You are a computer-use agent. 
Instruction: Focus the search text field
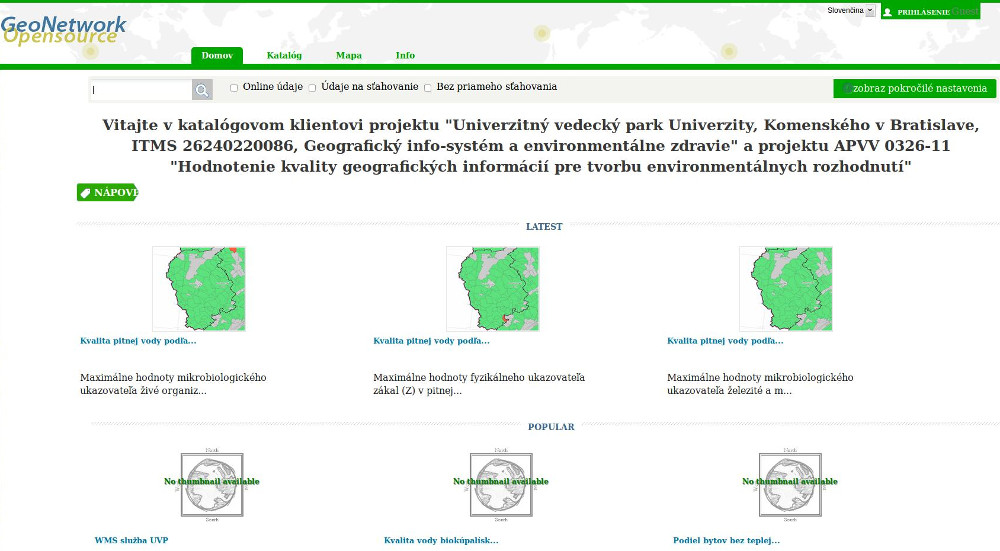140,91
